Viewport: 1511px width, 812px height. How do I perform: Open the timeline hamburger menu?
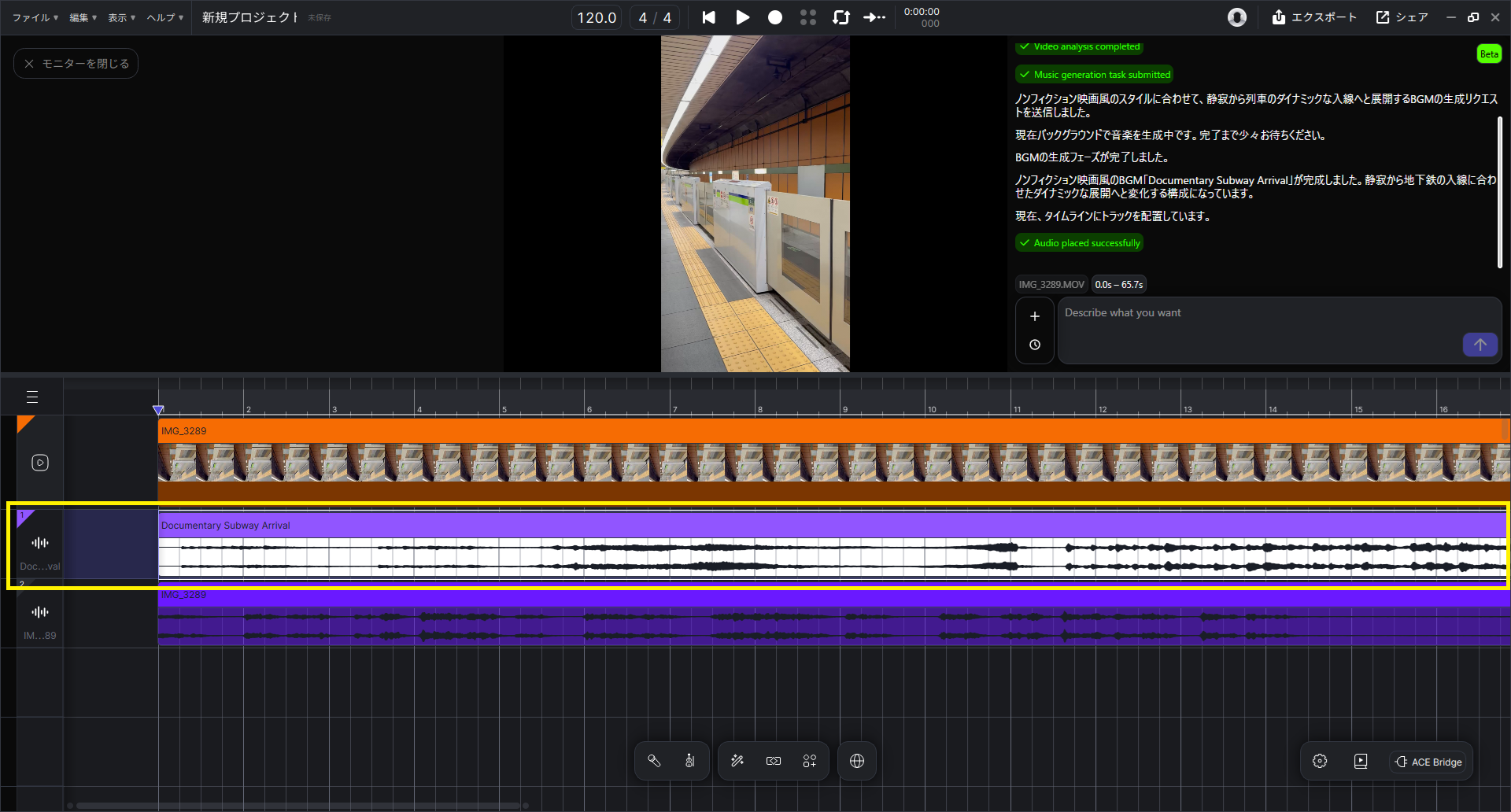point(32,397)
